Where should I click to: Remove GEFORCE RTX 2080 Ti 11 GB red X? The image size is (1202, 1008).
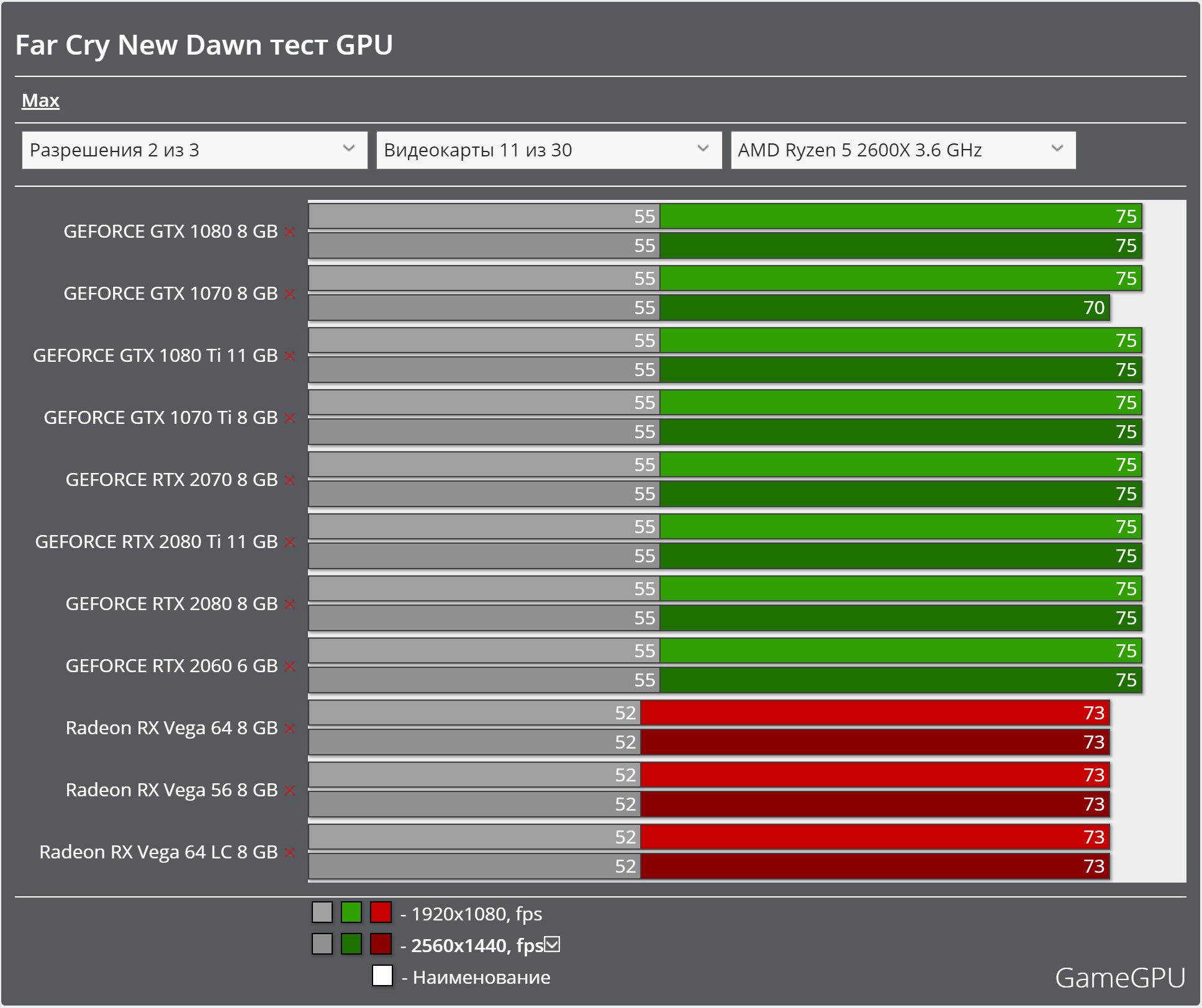289,542
